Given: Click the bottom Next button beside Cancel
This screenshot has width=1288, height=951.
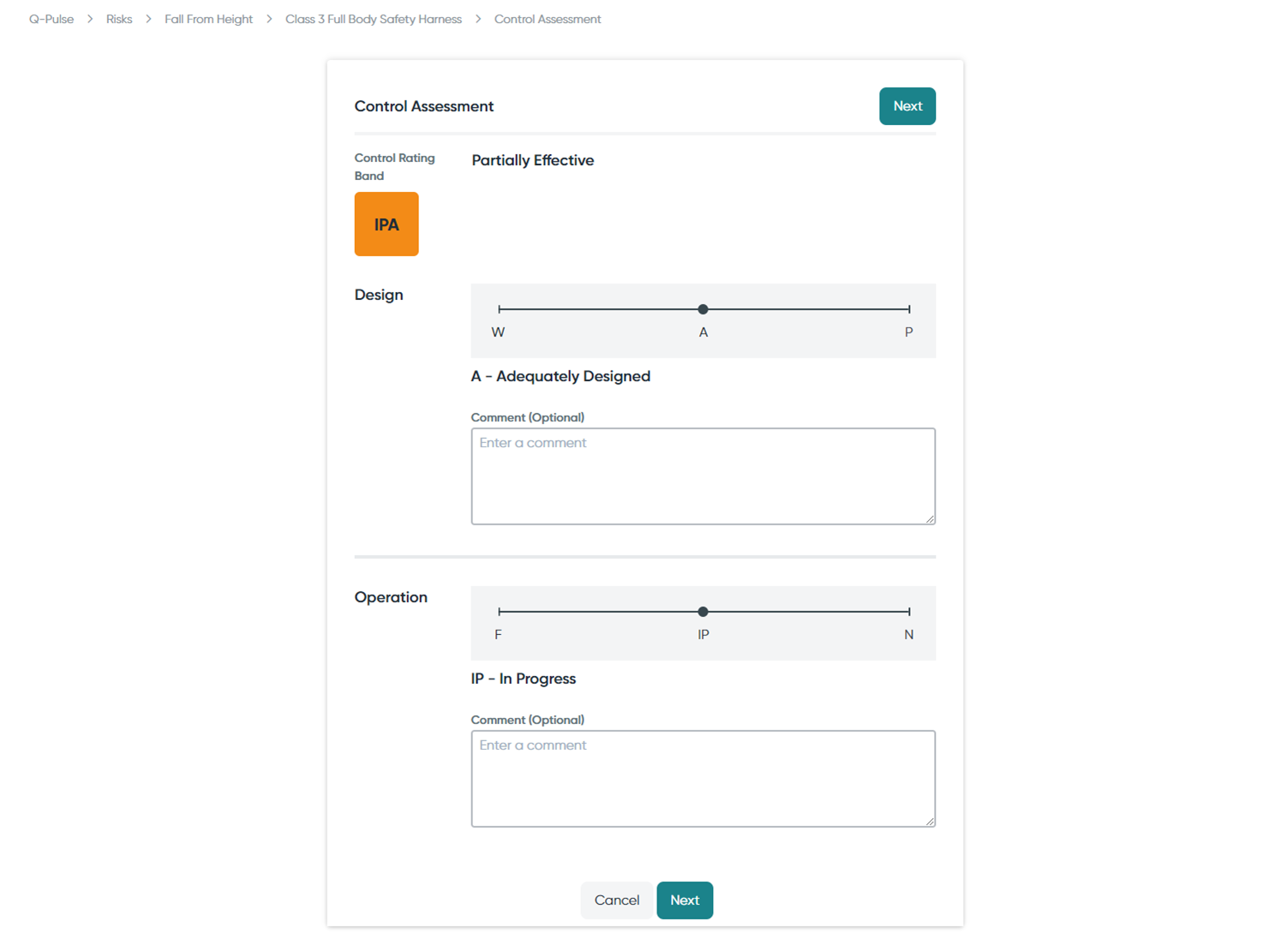Looking at the screenshot, I should coord(685,900).
